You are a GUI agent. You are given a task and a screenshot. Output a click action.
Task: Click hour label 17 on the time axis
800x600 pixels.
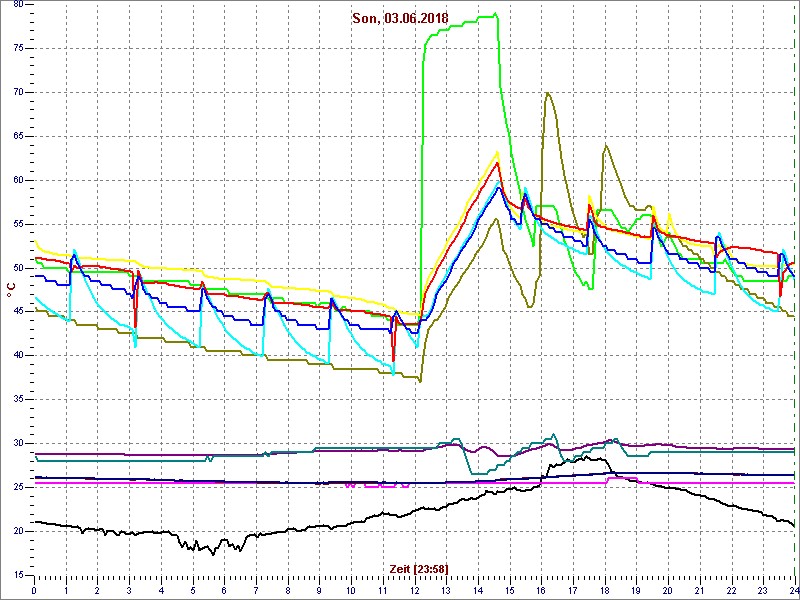coord(573,589)
